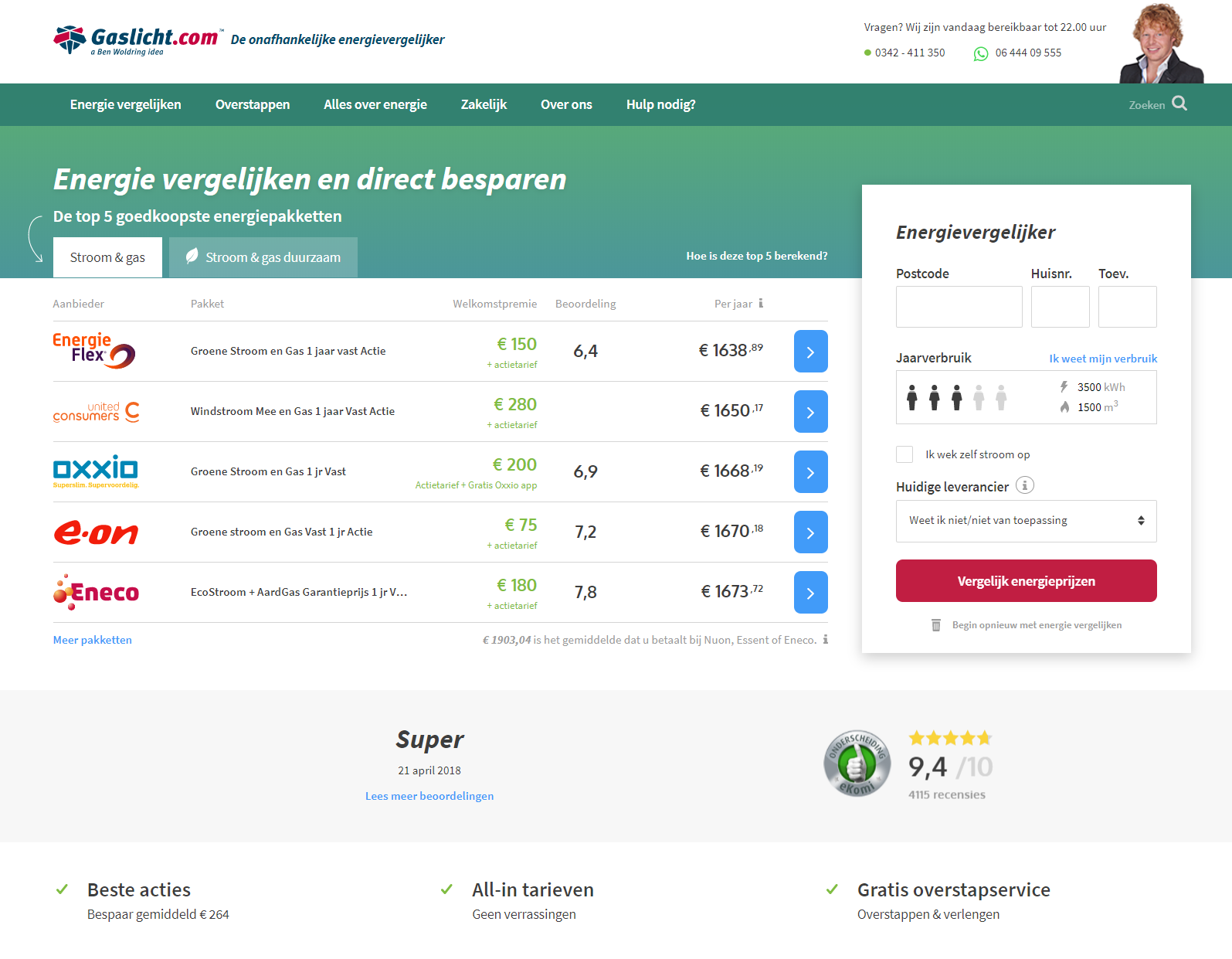
Task: Click phone number 0342 - 411 350
Action: pos(910,53)
